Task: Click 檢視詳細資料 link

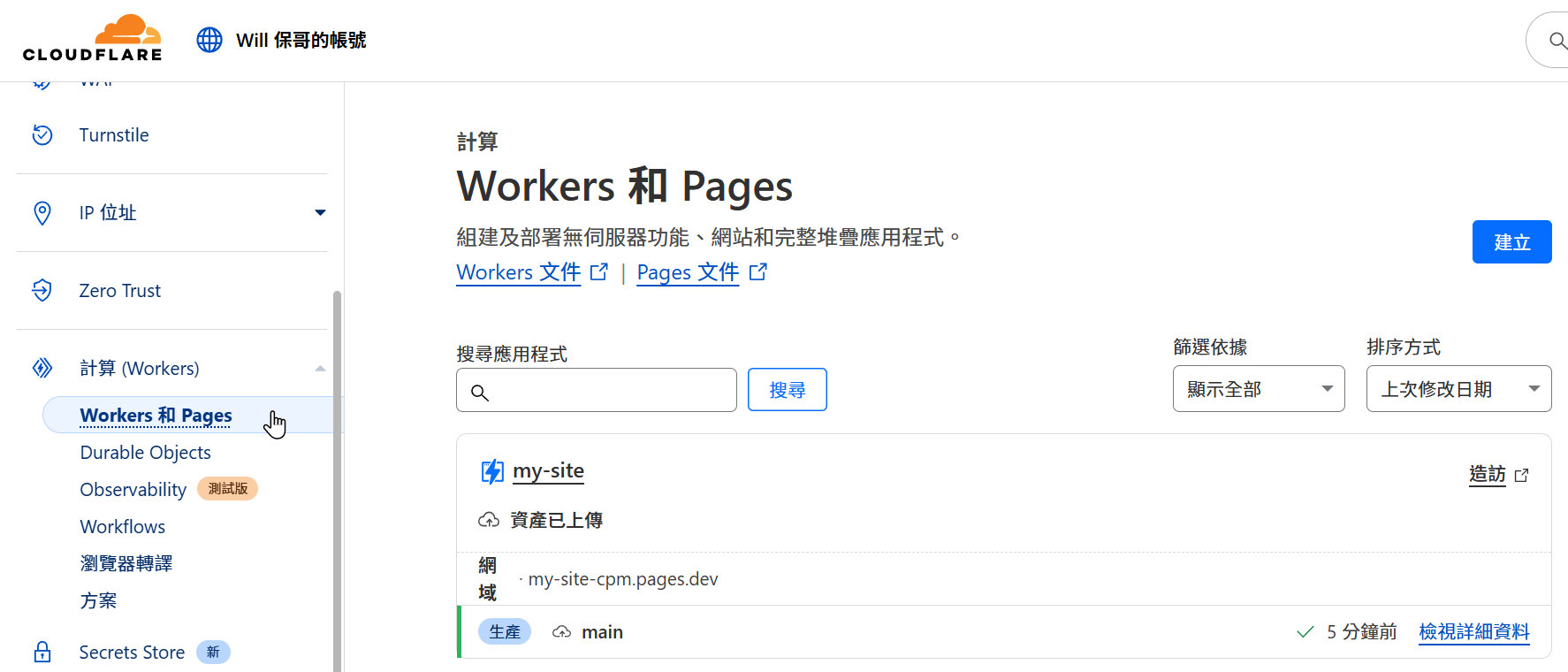Action: tap(1473, 632)
